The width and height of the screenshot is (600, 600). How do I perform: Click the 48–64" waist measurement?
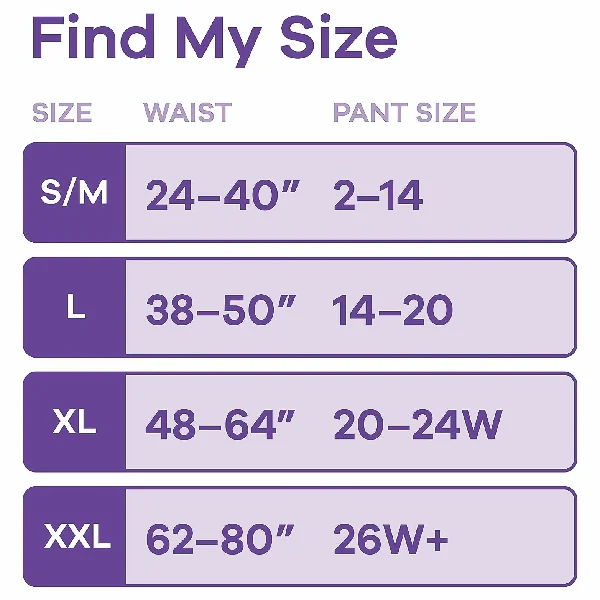click(221, 425)
